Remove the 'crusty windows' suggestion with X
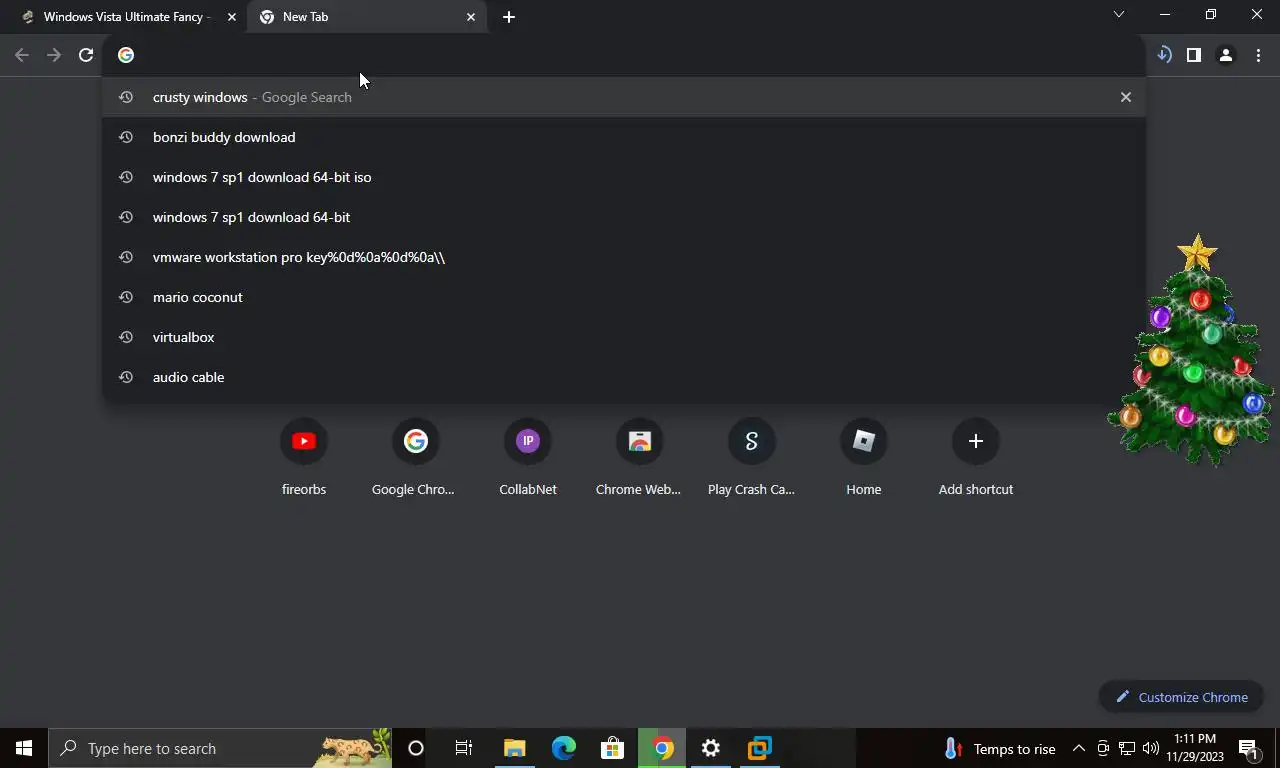 click(1126, 97)
